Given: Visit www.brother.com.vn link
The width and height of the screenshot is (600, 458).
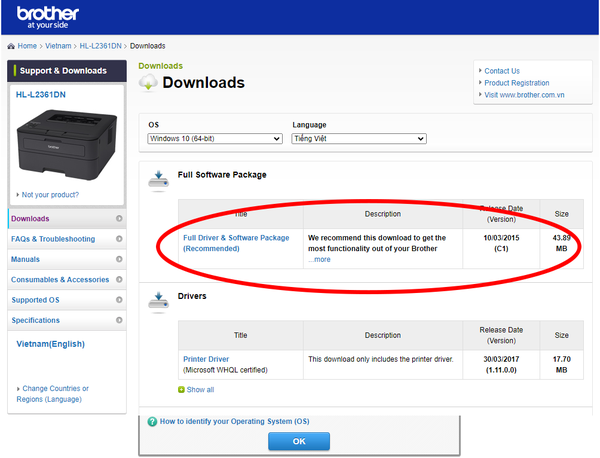Looking at the screenshot, I should (524, 95).
